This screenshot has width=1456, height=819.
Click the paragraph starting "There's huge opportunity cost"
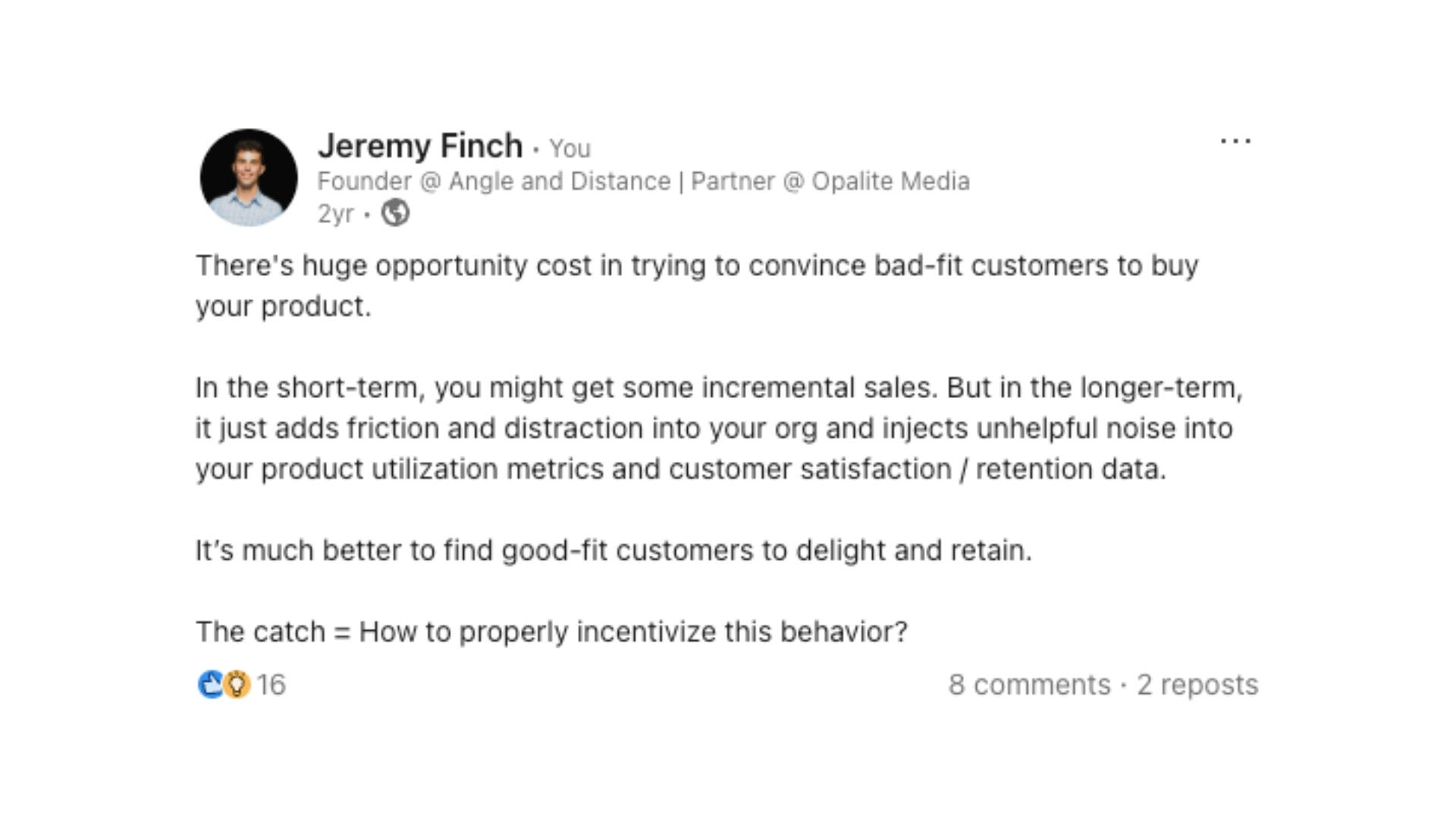(x=696, y=266)
